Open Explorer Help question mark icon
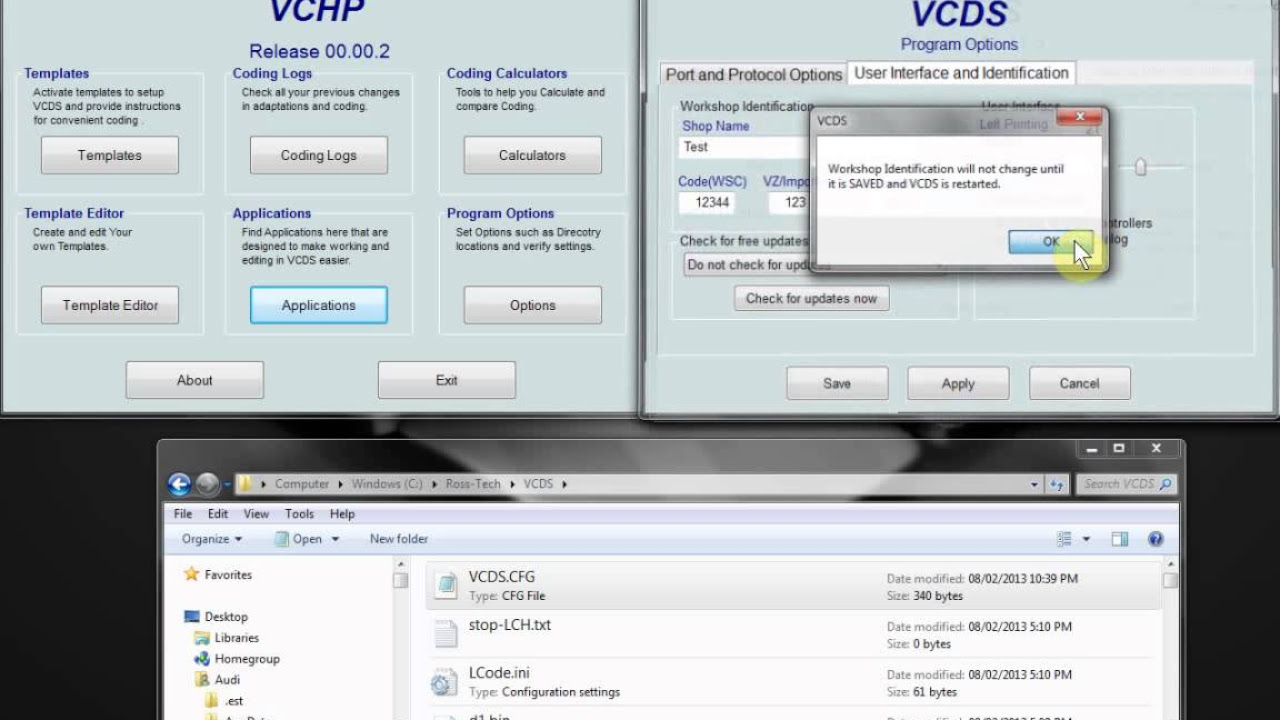 (x=1156, y=539)
